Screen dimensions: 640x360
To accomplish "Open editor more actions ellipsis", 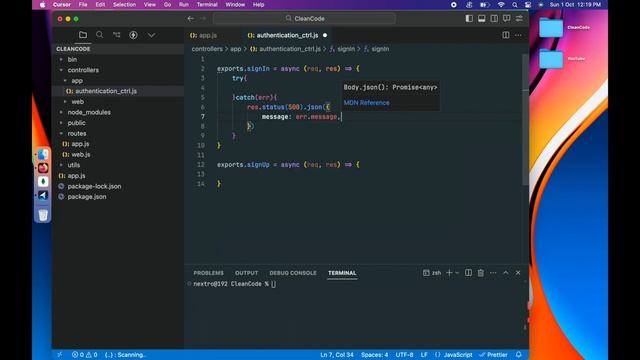I will point(518,35).
